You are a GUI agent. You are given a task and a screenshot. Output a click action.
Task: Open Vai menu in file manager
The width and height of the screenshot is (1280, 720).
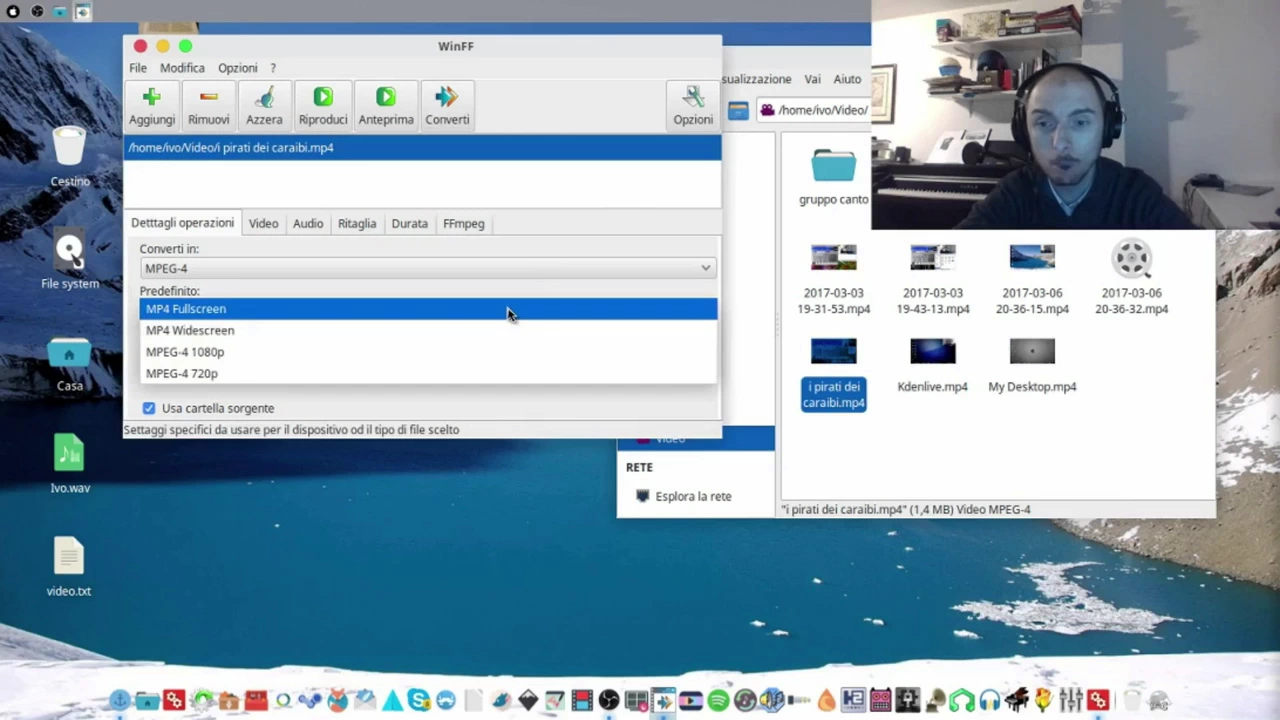point(812,79)
